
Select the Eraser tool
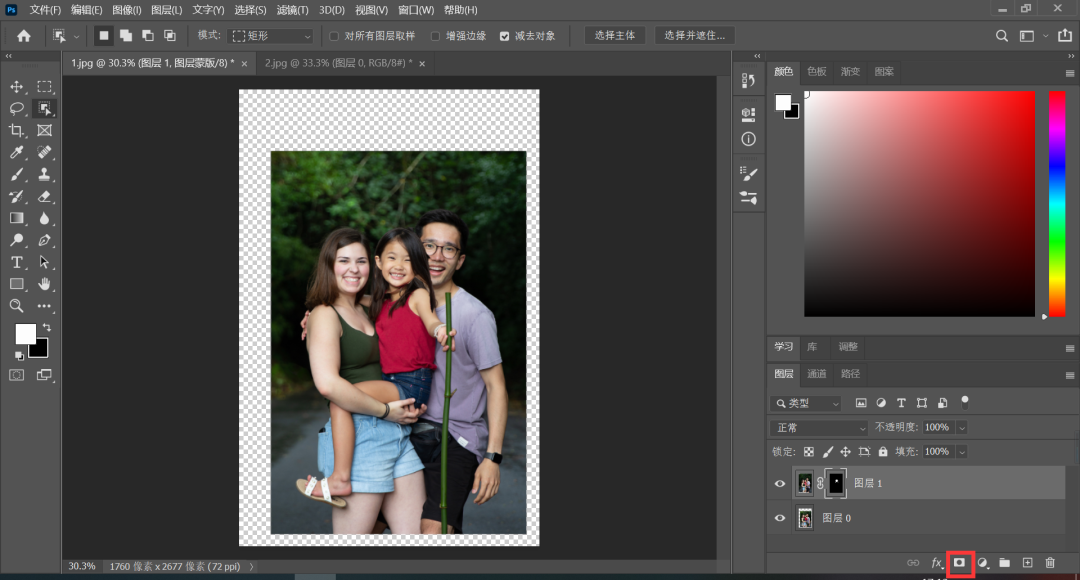[45, 196]
